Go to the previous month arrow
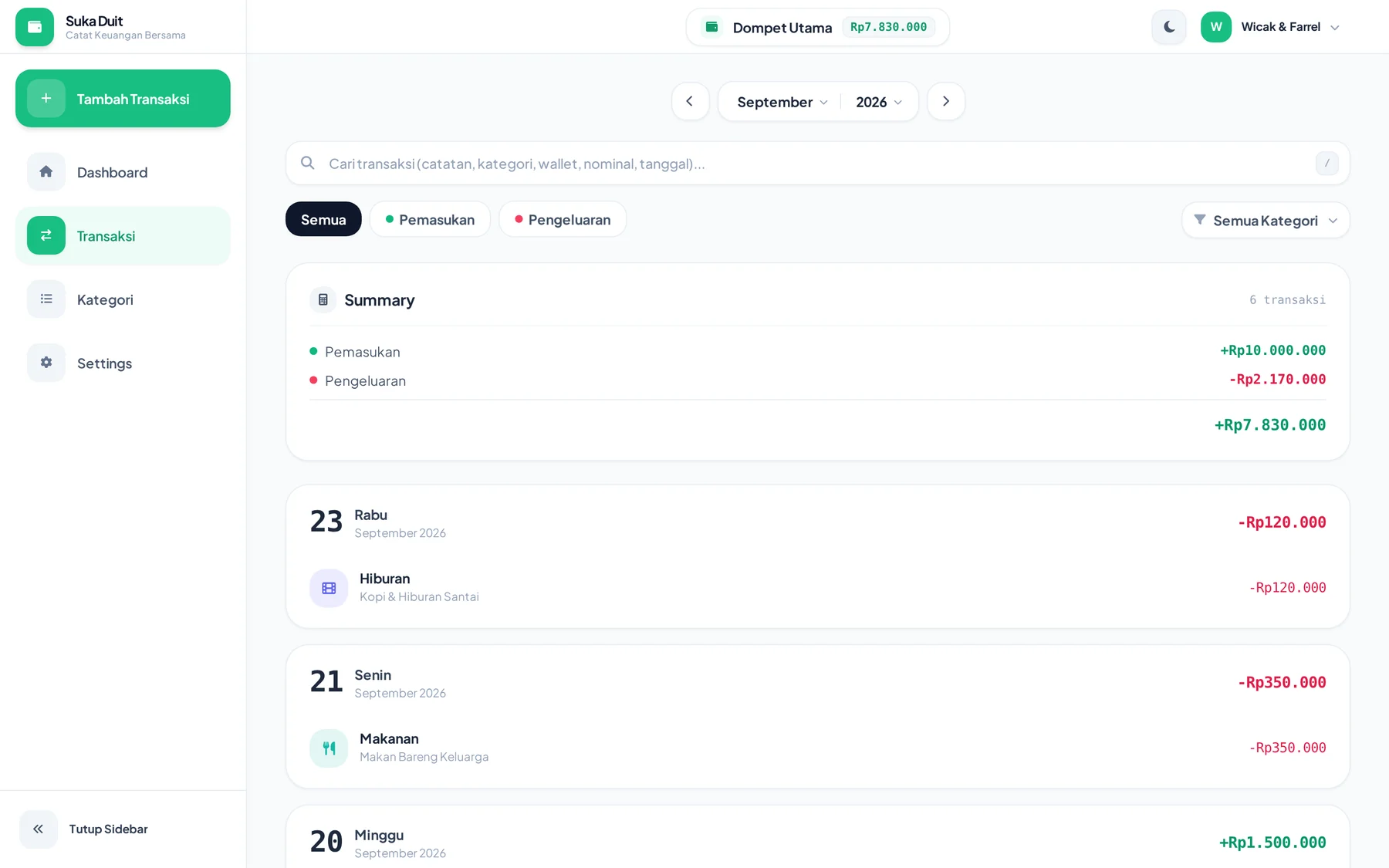The height and width of the screenshot is (868, 1389). (x=690, y=101)
